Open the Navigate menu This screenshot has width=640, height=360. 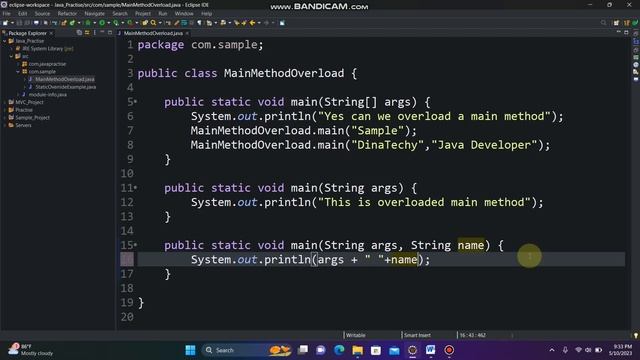tap(94, 13)
